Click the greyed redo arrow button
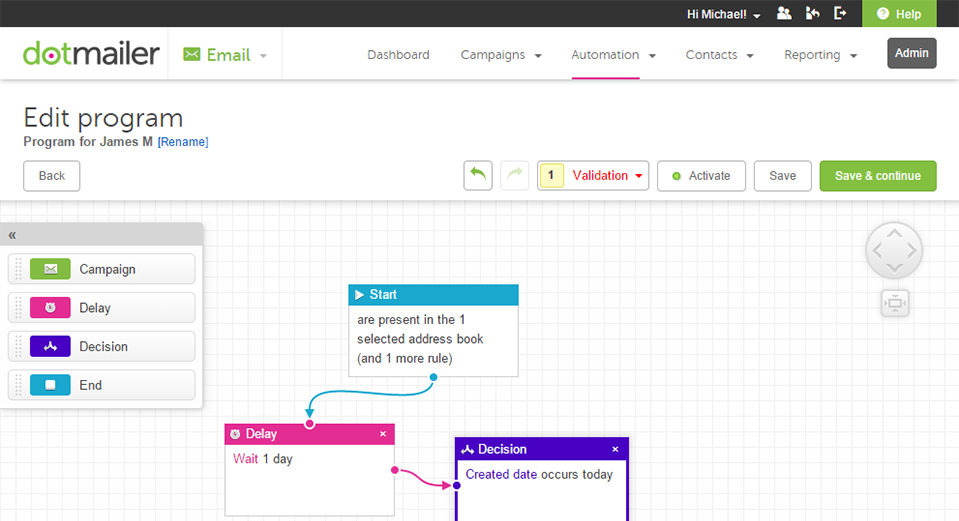Image resolution: width=959 pixels, height=521 pixels. [x=514, y=176]
